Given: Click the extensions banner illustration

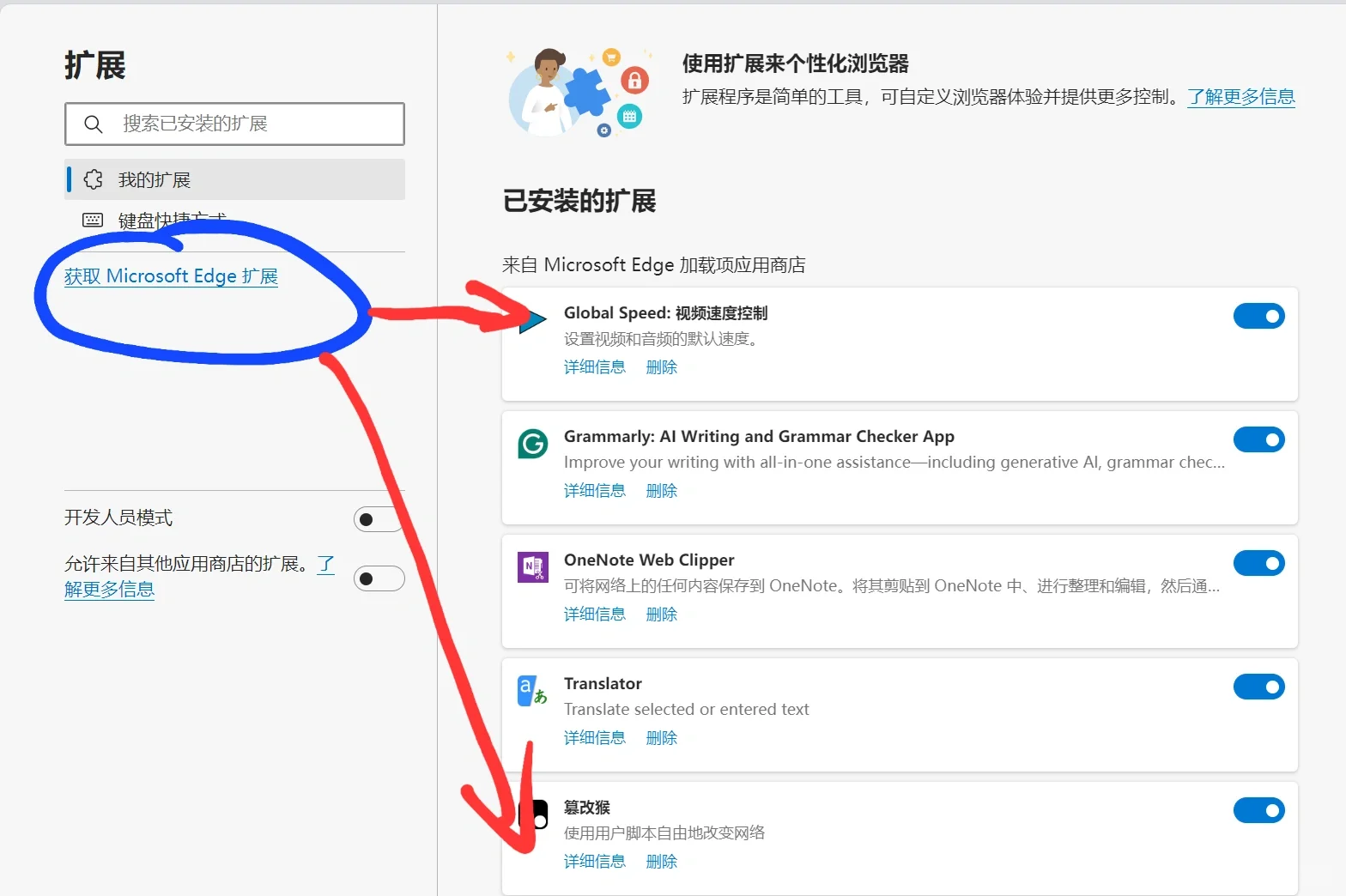Looking at the screenshot, I should pyautogui.click(x=579, y=93).
